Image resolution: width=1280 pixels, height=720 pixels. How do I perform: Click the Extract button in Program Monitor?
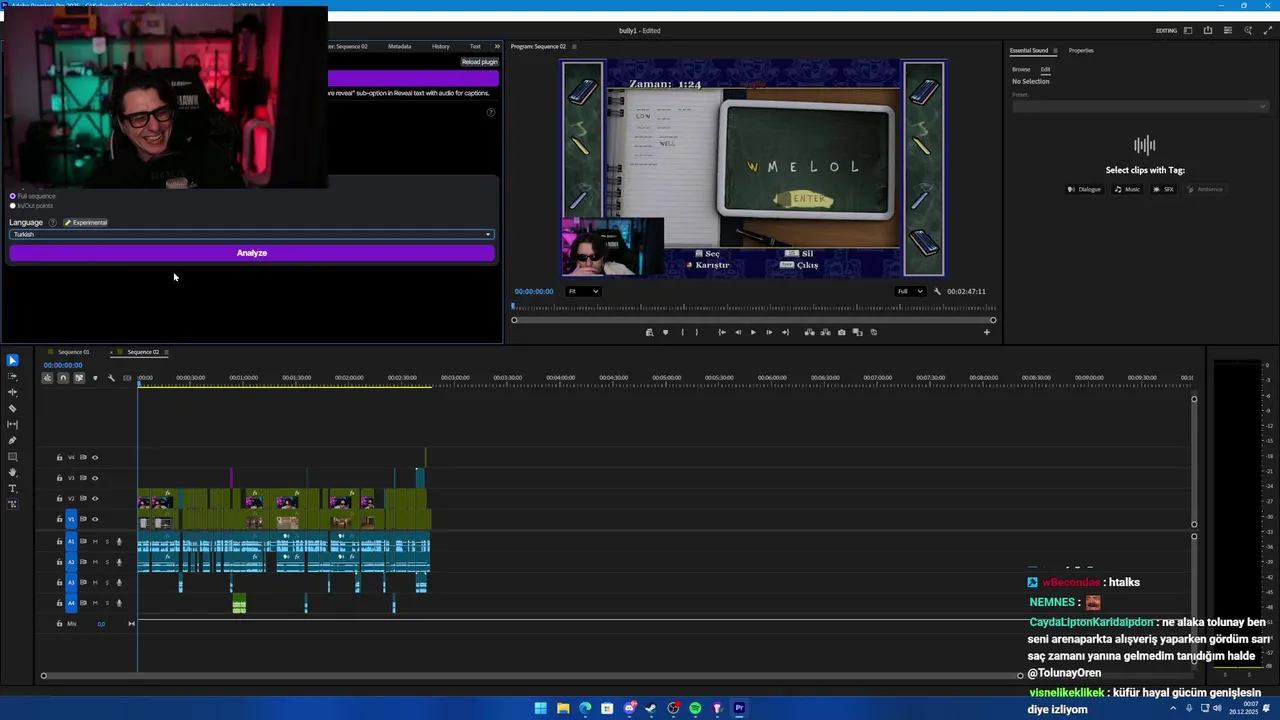pos(825,332)
